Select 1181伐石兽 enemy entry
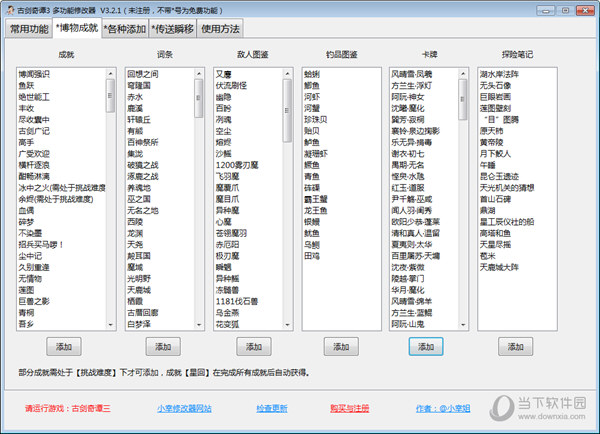This screenshot has height=434, width=600. pyautogui.click(x=237, y=301)
